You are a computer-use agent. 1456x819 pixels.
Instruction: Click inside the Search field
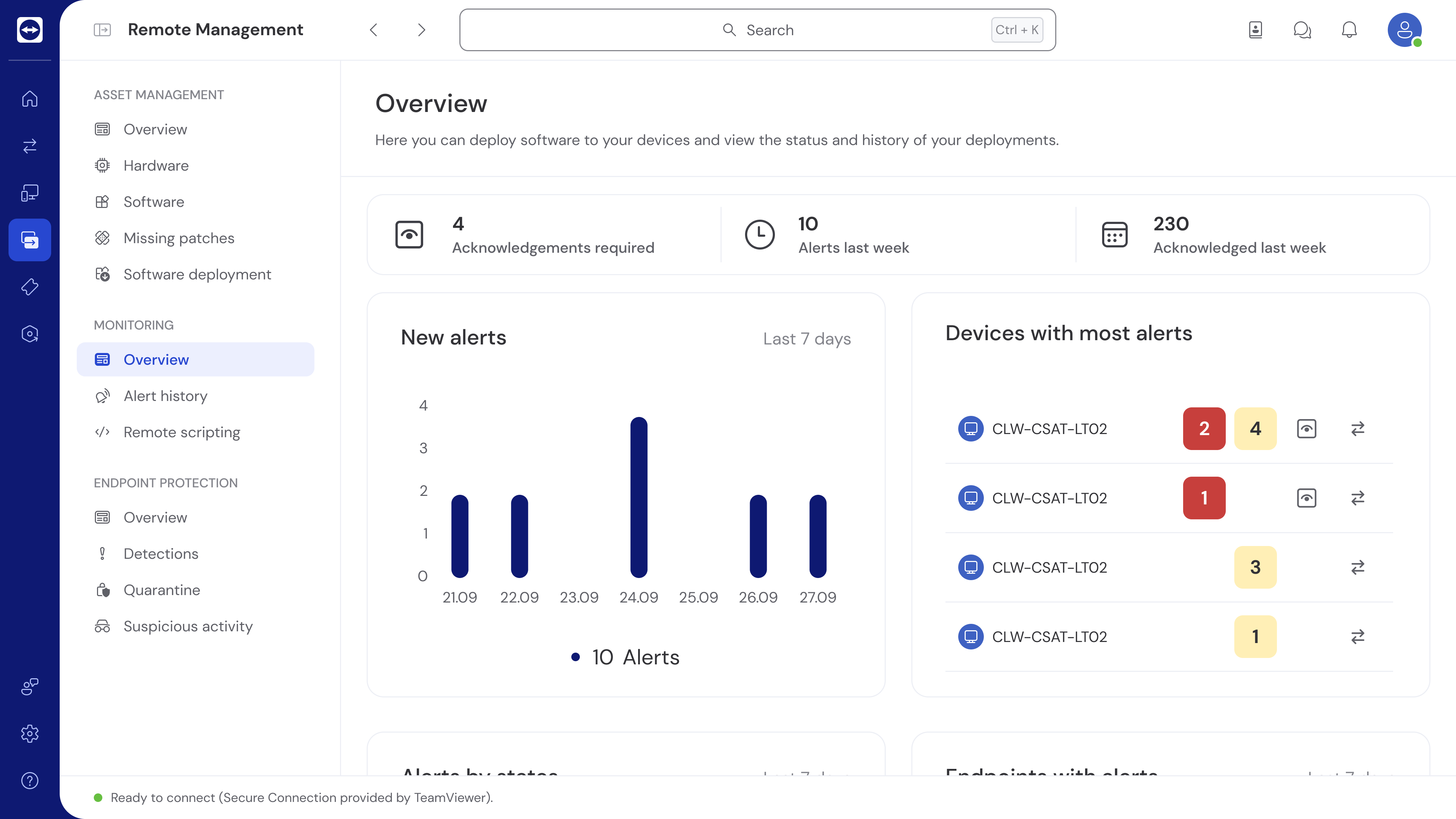pos(757,30)
